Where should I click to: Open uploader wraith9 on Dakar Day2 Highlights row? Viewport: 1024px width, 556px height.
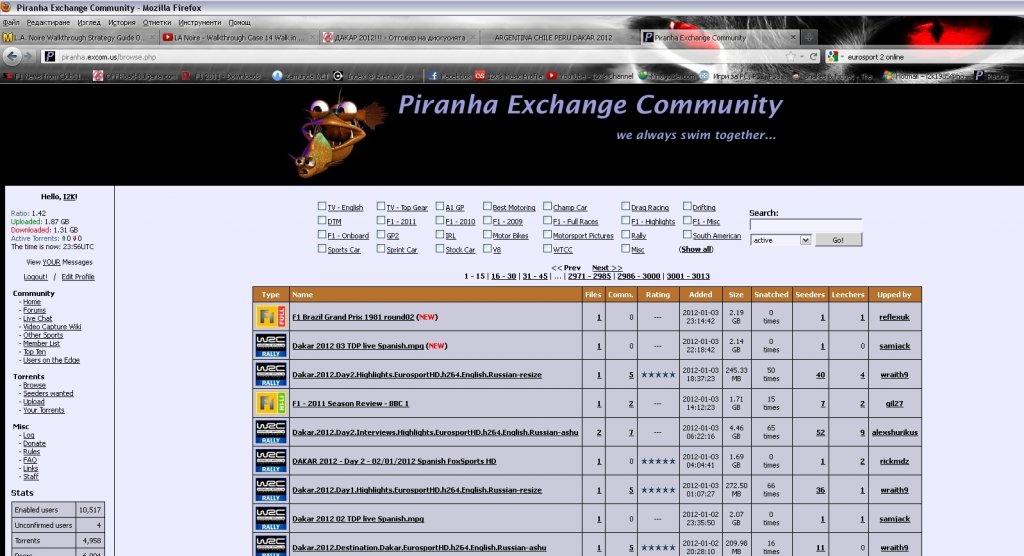pos(894,375)
